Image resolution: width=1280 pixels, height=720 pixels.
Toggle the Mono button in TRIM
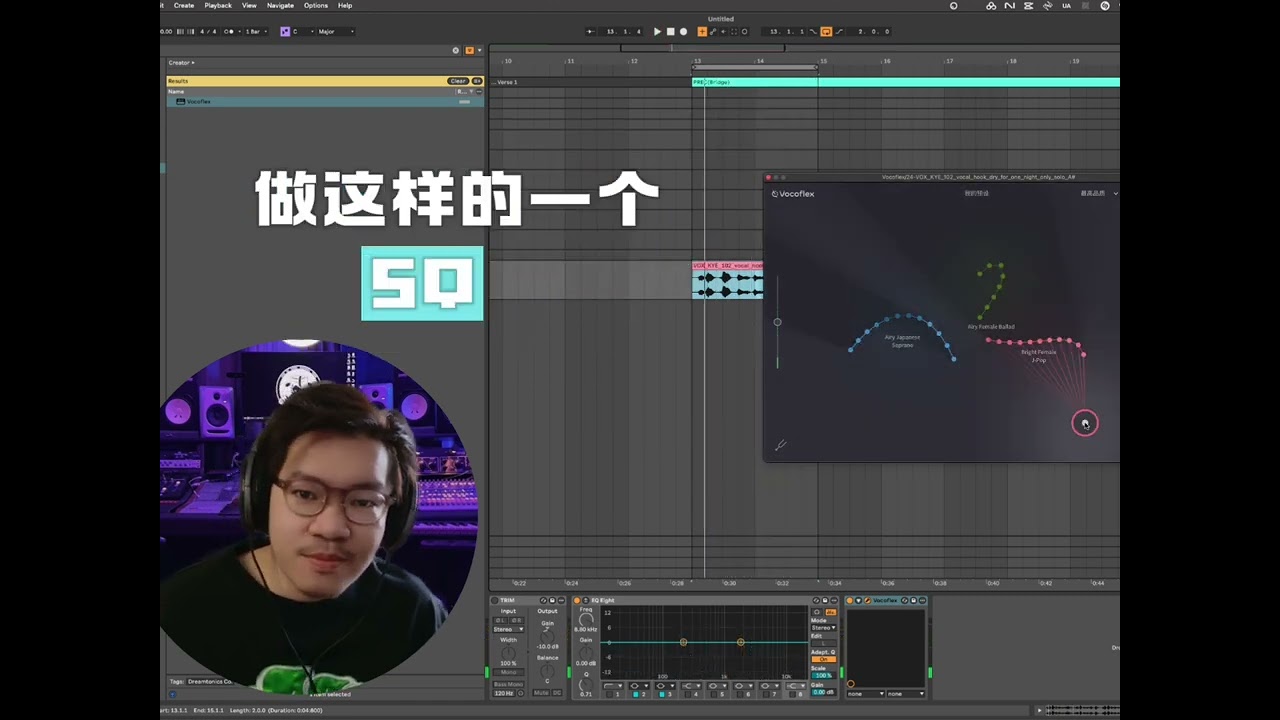tap(508, 672)
